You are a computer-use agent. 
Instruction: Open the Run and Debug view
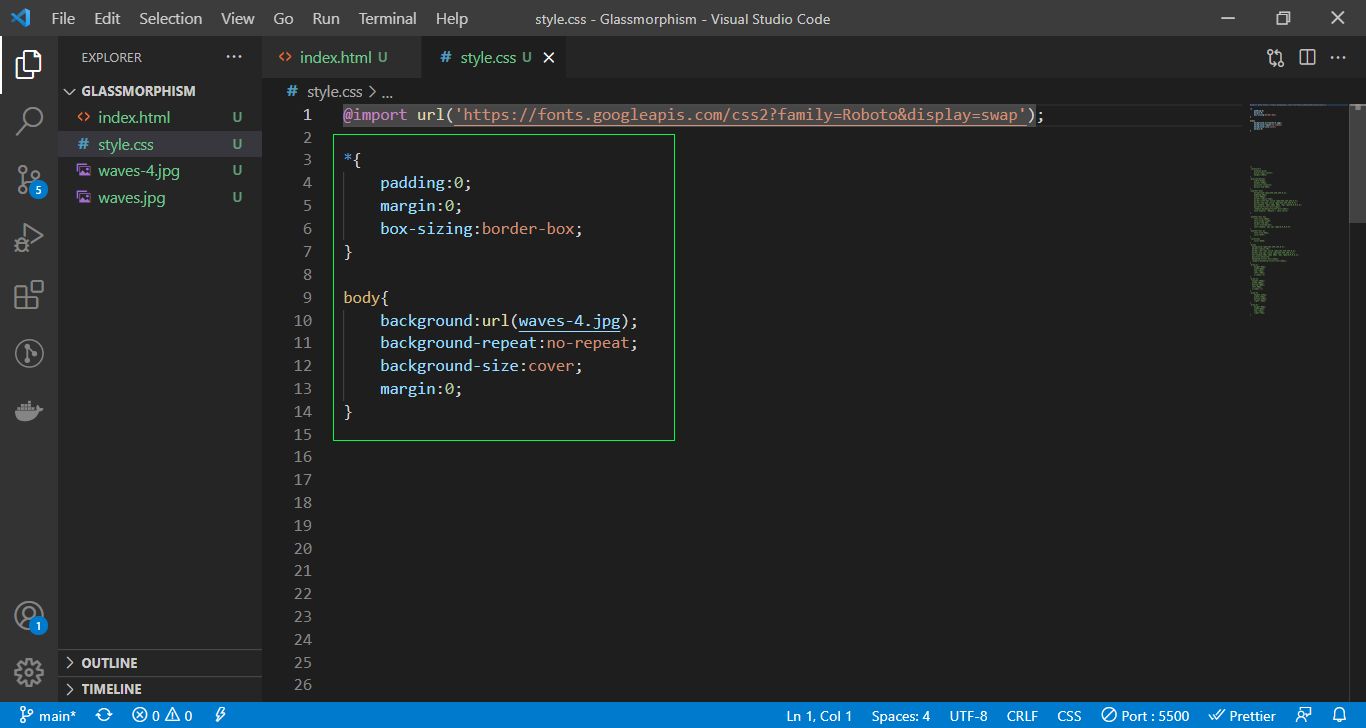29,238
